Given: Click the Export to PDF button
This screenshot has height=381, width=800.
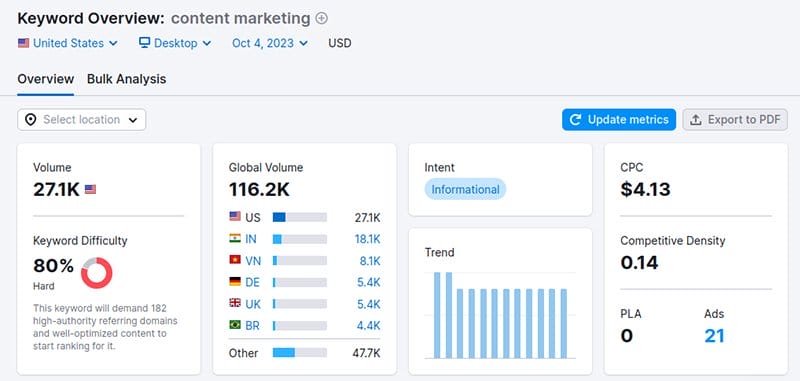Looking at the screenshot, I should click(x=735, y=119).
